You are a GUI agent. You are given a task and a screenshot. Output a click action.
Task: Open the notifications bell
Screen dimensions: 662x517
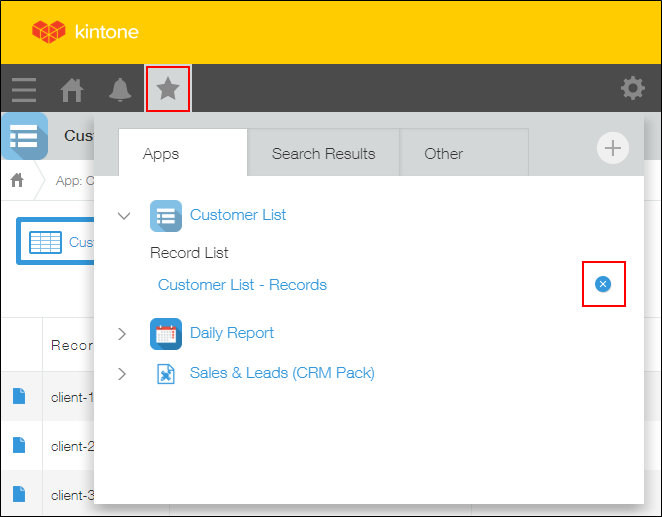(x=120, y=90)
